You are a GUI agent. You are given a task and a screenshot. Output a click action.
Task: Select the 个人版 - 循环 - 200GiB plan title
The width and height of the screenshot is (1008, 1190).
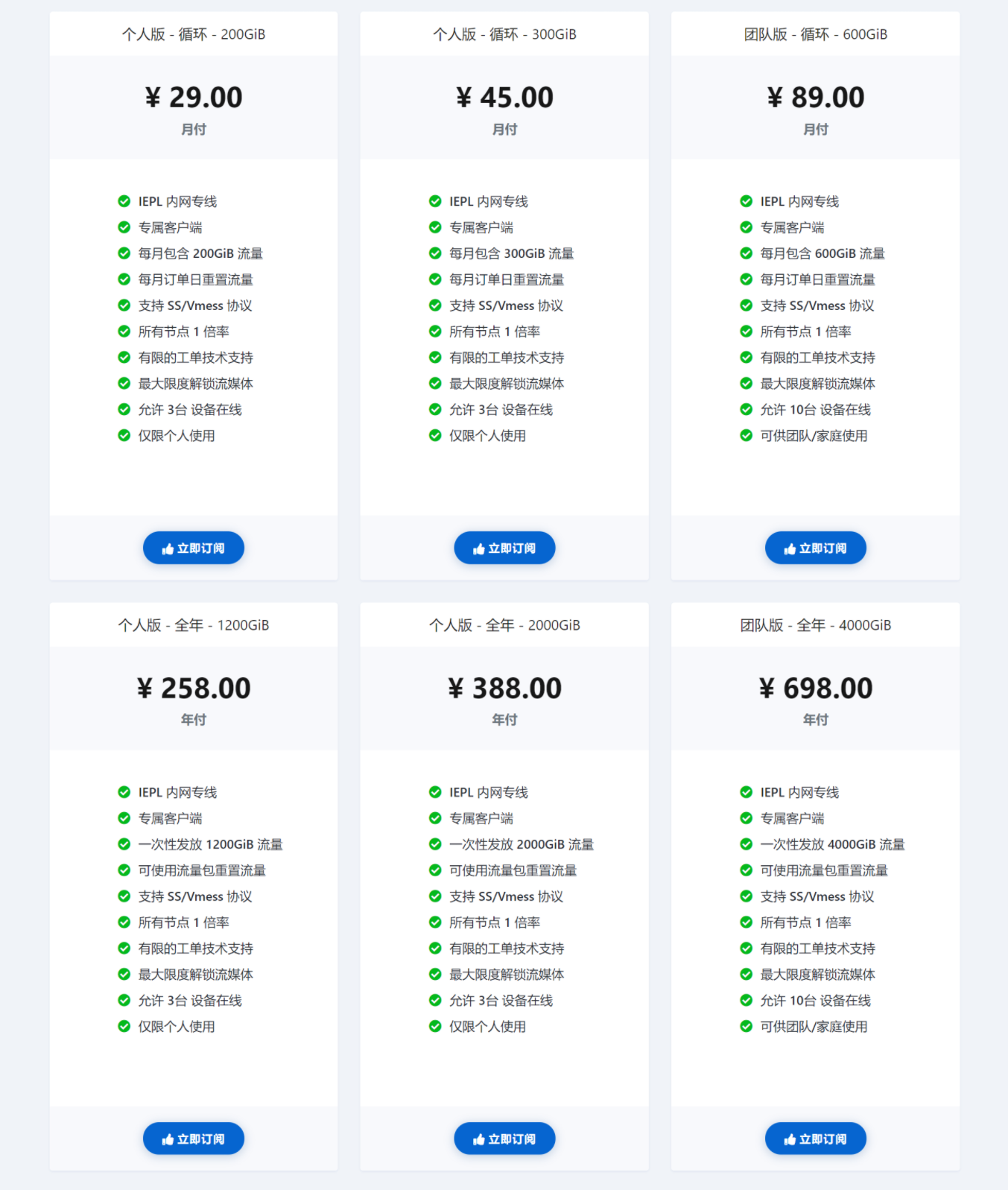194,34
